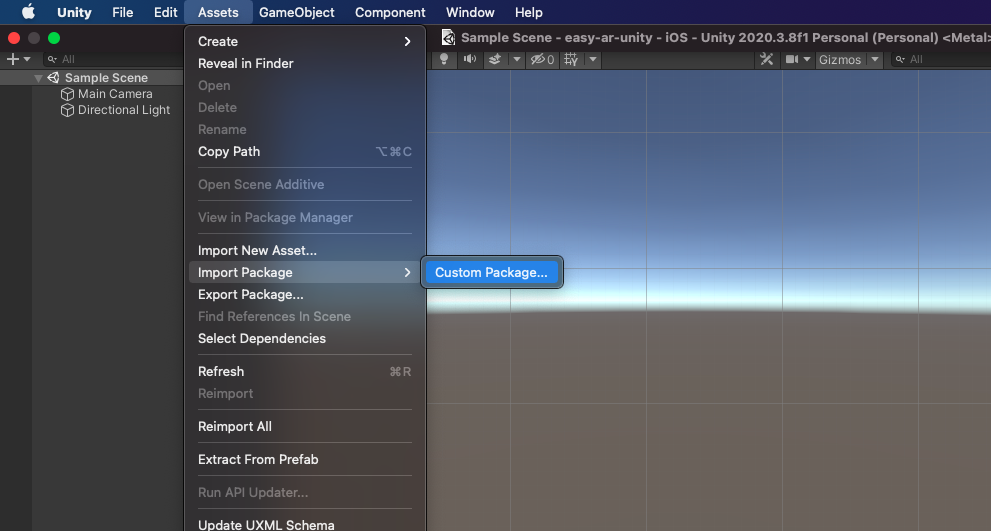Choose Select Dependencies
Screen dimensions: 991x531
click(305, 338)
